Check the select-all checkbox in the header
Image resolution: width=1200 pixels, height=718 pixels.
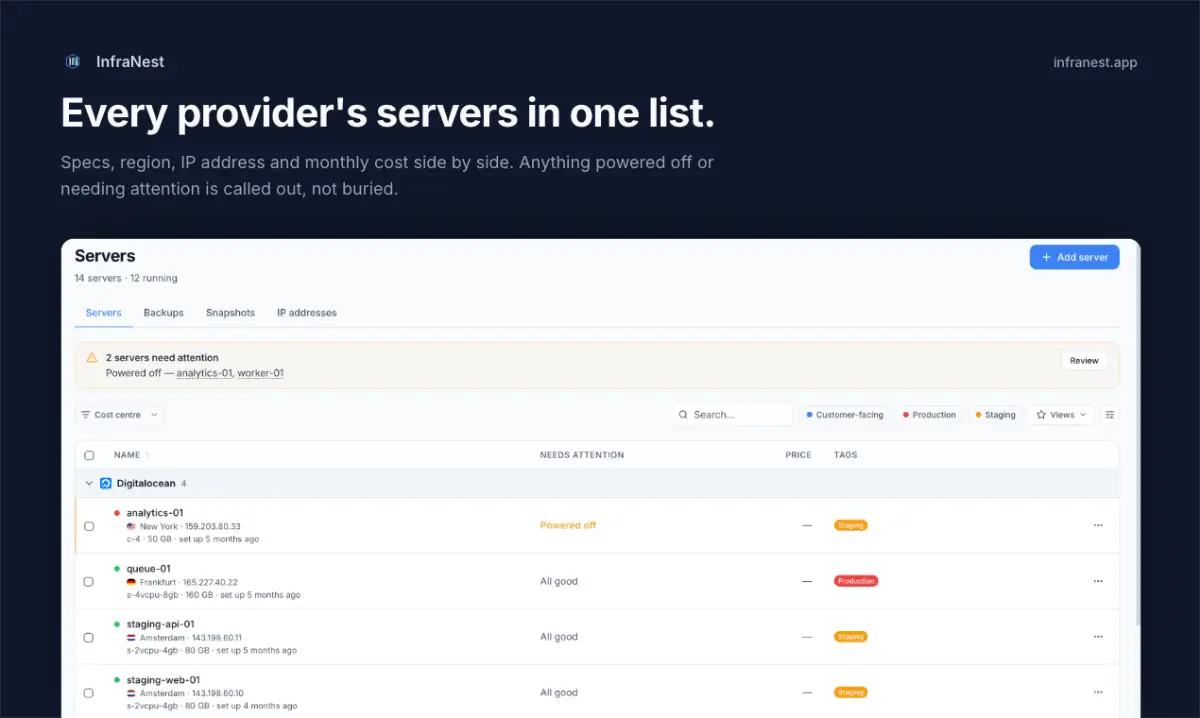[89, 455]
